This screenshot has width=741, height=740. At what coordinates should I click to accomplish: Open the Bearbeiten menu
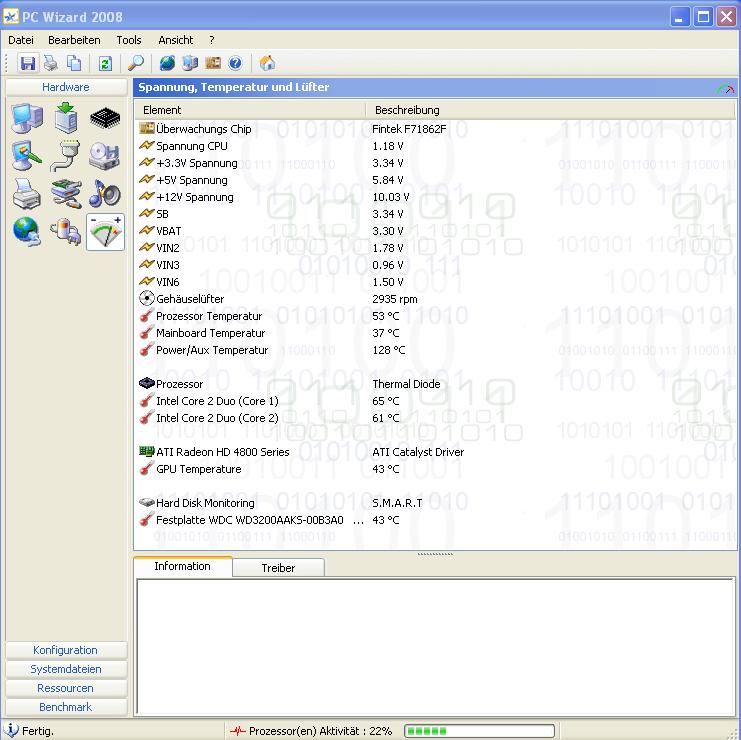[74, 40]
